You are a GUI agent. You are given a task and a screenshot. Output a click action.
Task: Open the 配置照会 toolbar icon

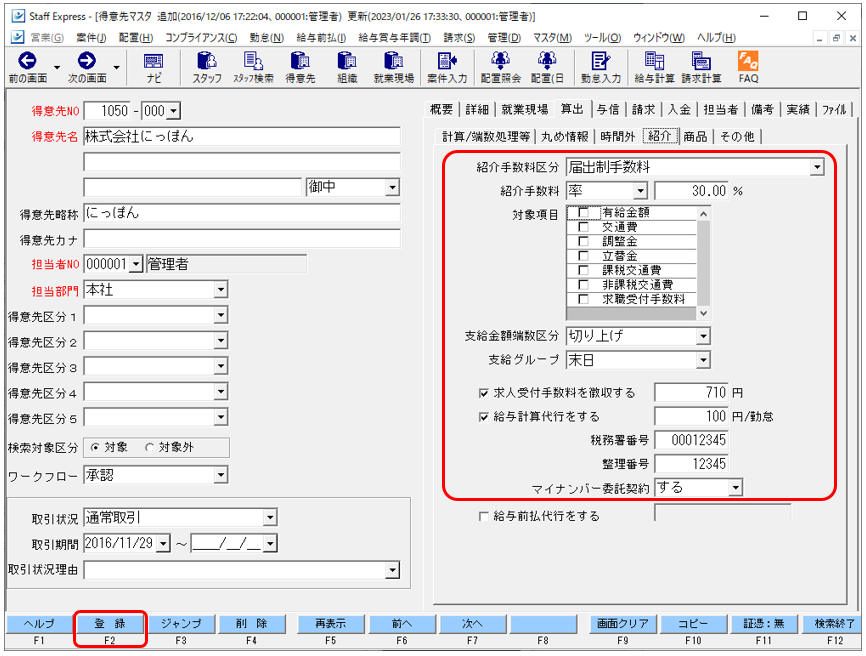(500, 61)
